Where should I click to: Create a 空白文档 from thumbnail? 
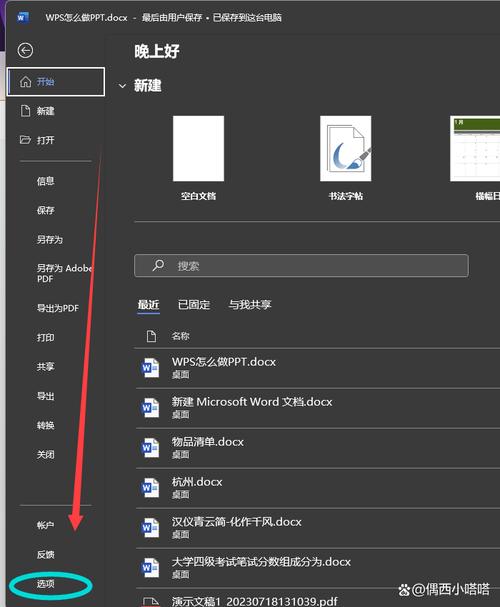click(x=199, y=149)
